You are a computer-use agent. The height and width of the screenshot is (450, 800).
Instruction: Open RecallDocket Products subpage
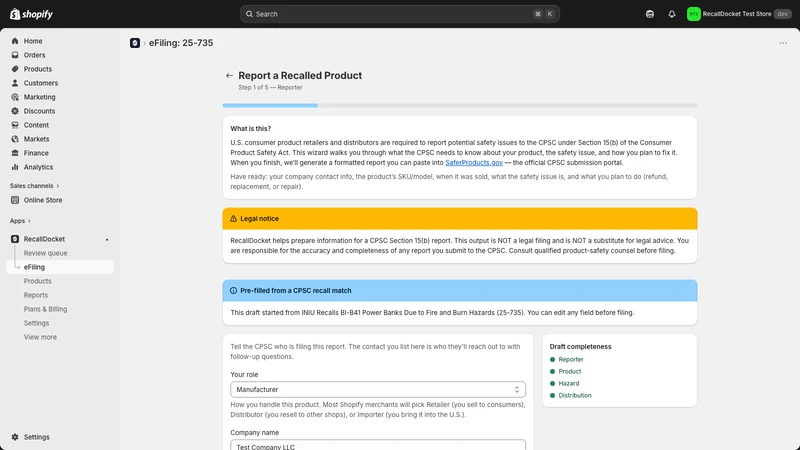click(37, 281)
